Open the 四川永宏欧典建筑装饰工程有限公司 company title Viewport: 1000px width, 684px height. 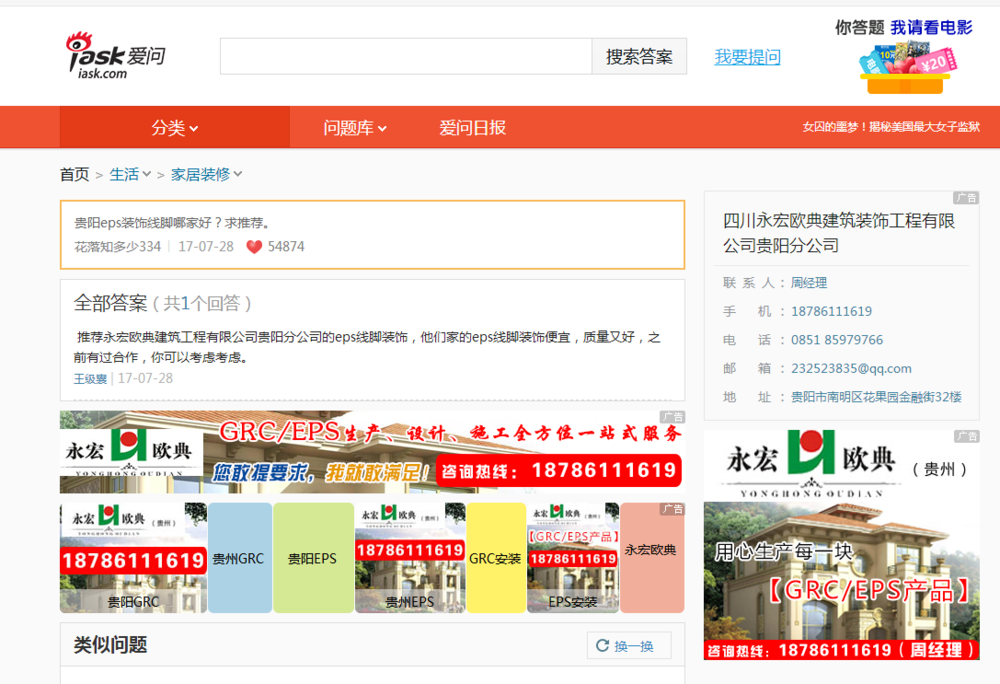[839, 233]
